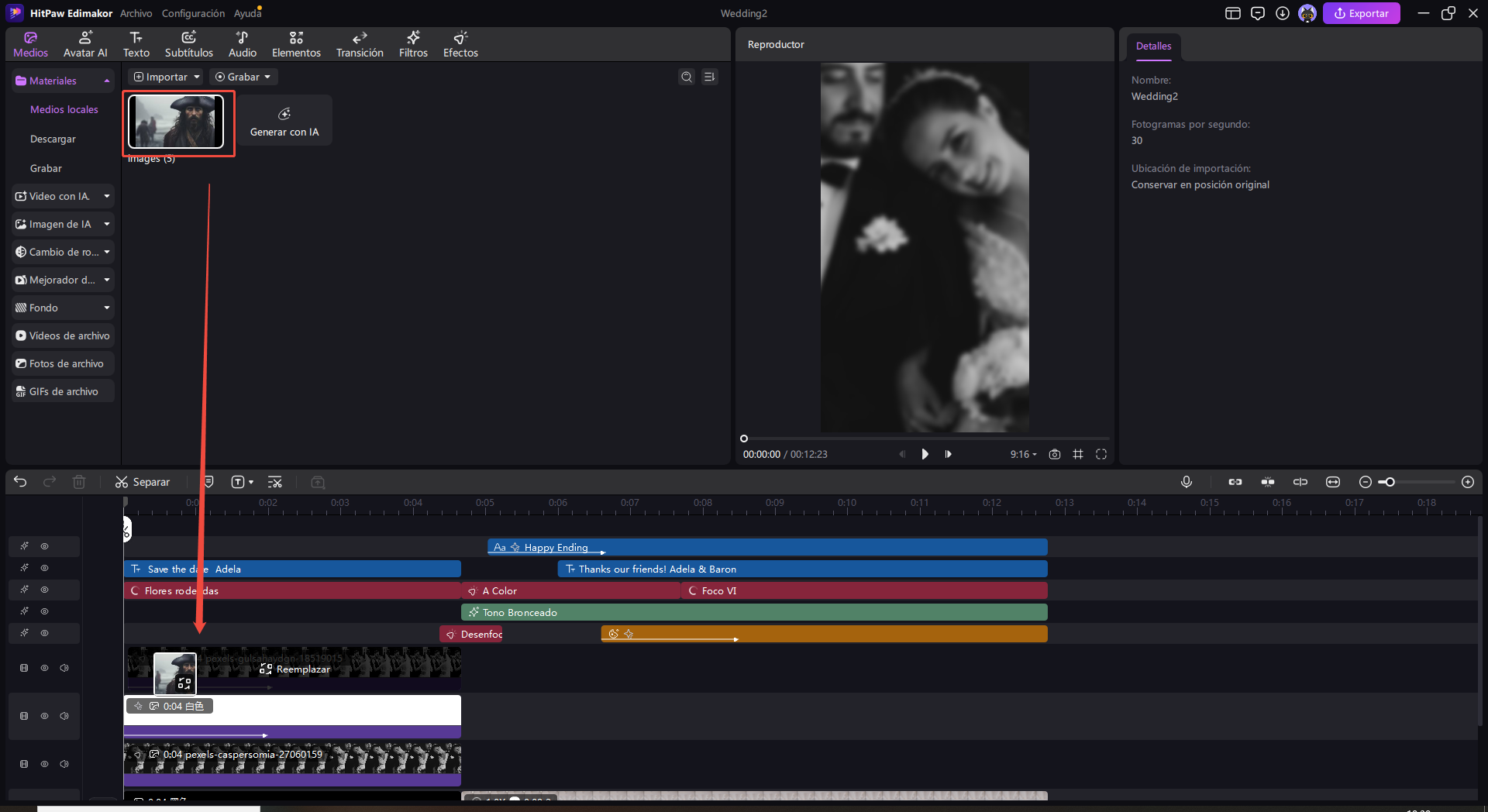
Task: Toggle the link clips icon above the timeline
Action: tap(1235, 481)
